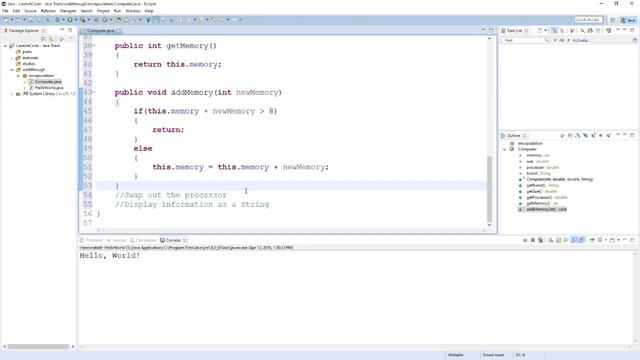Switch to the Problems tab
640x360 pixels.
(92, 240)
